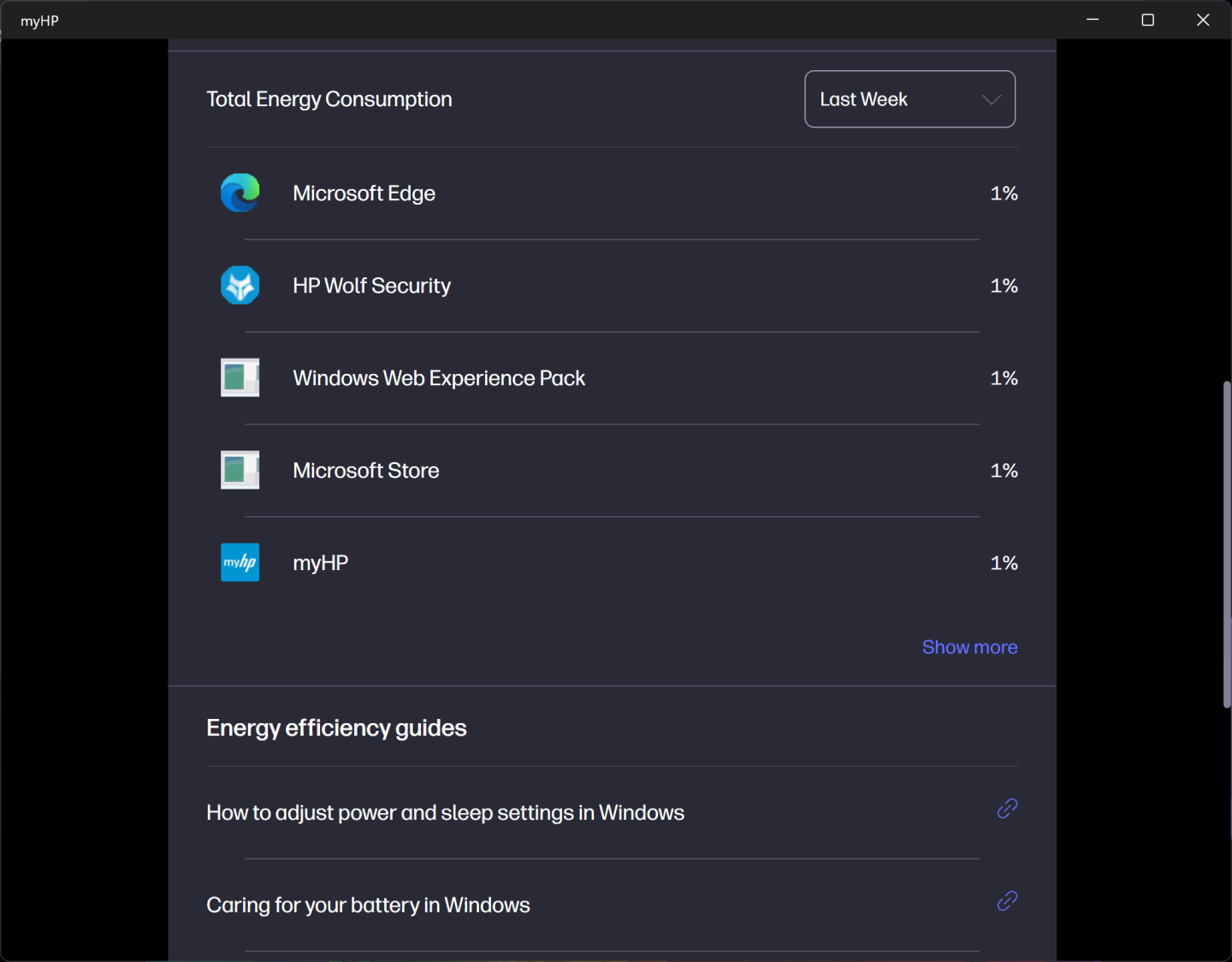
Task: Click the myHP app icon
Action: 240,563
